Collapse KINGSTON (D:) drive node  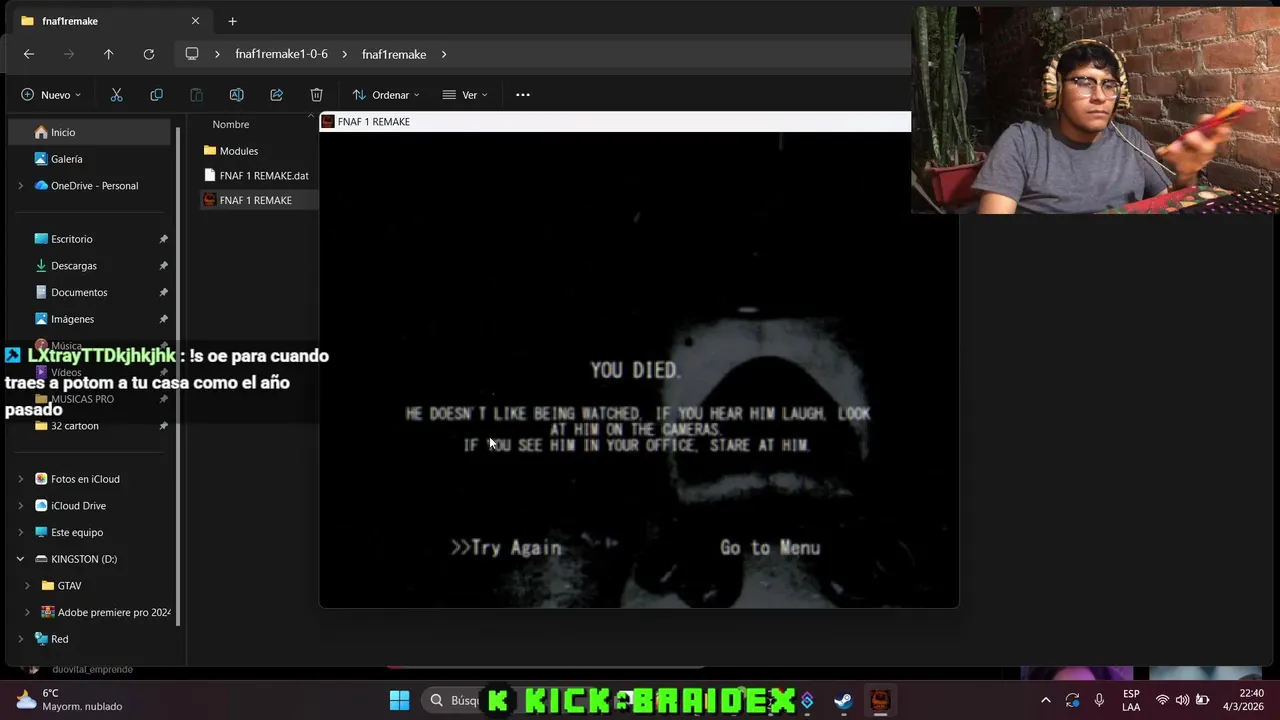tap(20, 559)
